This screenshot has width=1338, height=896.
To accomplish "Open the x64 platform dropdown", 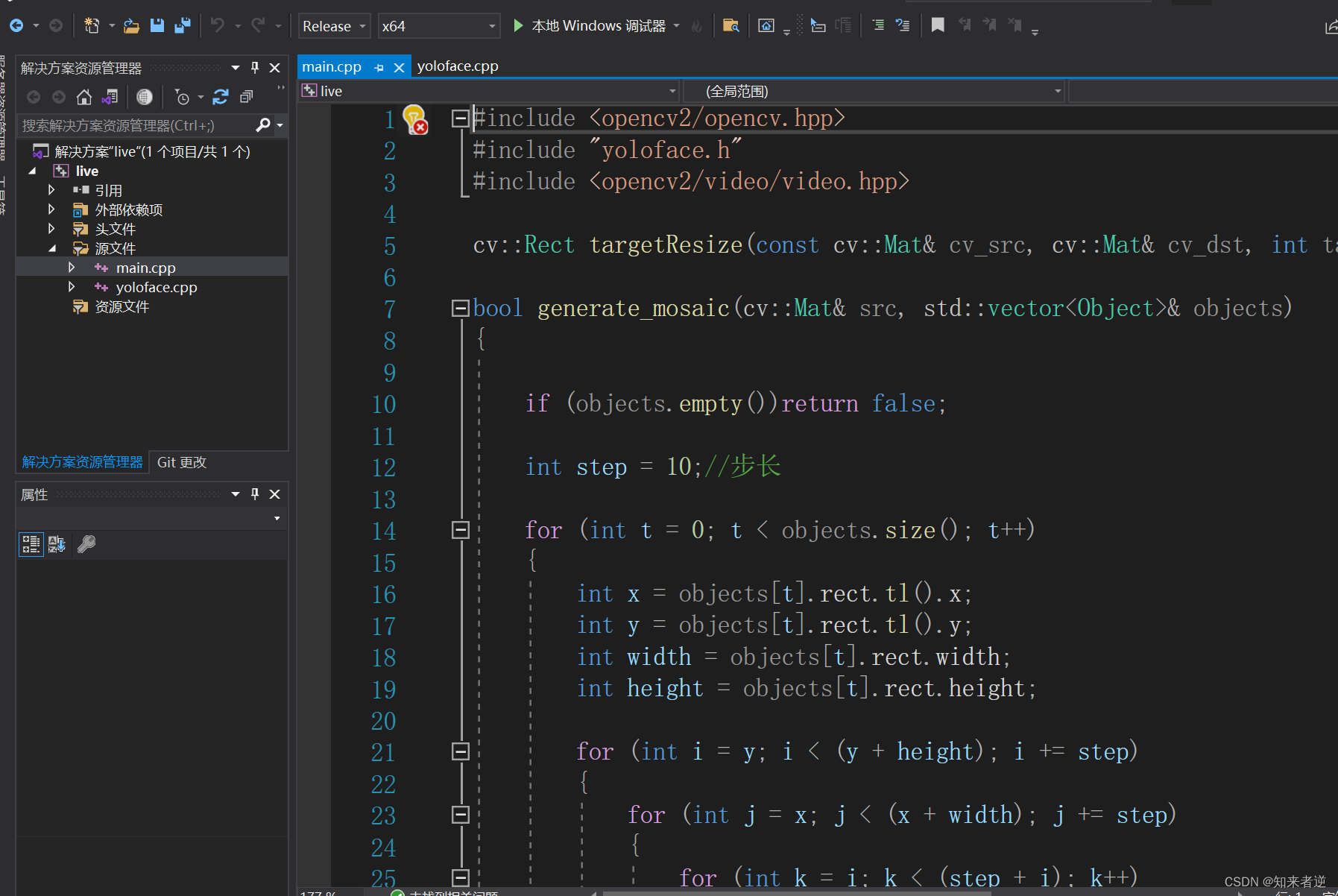I will tap(438, 26).
